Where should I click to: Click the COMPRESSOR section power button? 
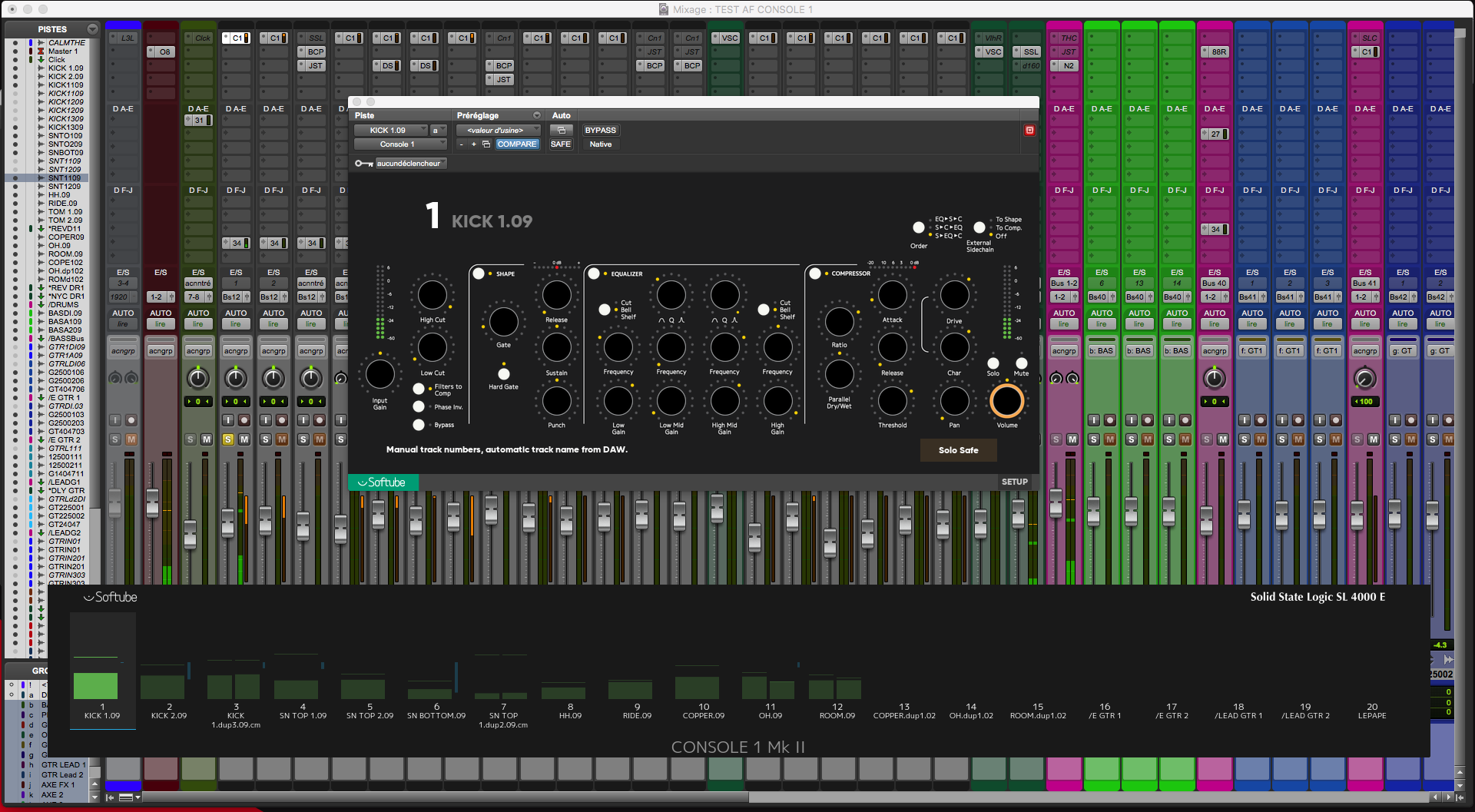[814, 273]
